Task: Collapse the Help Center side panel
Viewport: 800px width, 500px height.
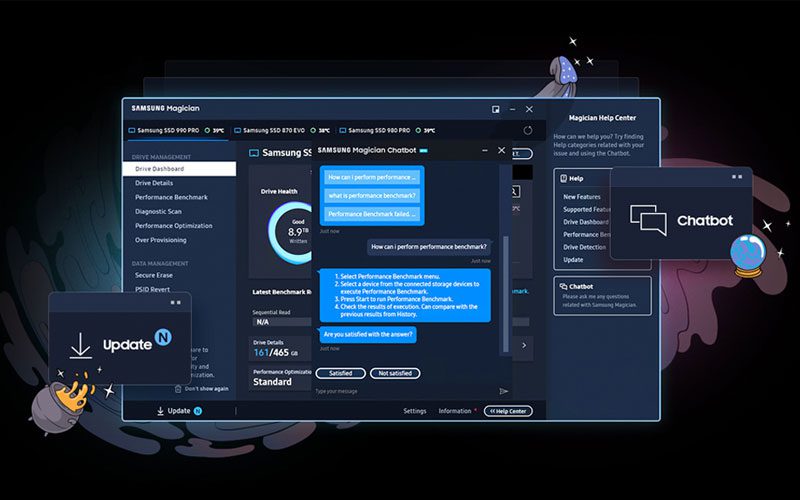Action: (508, 411)
